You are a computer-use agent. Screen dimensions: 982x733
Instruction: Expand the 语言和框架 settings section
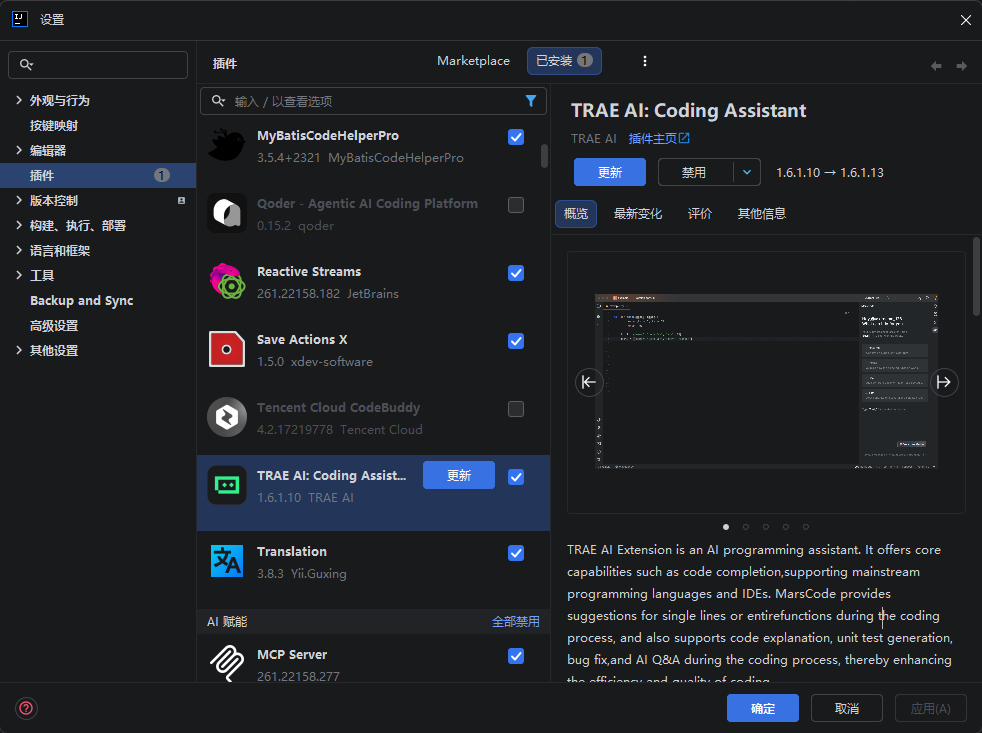point(19,250)
